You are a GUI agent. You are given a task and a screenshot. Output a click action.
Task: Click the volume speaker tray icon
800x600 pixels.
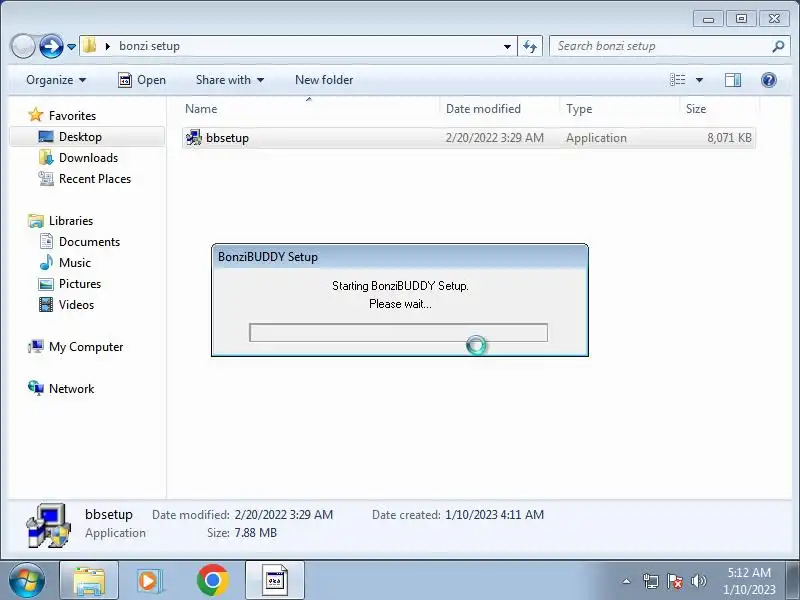click(x=698, y=581)
